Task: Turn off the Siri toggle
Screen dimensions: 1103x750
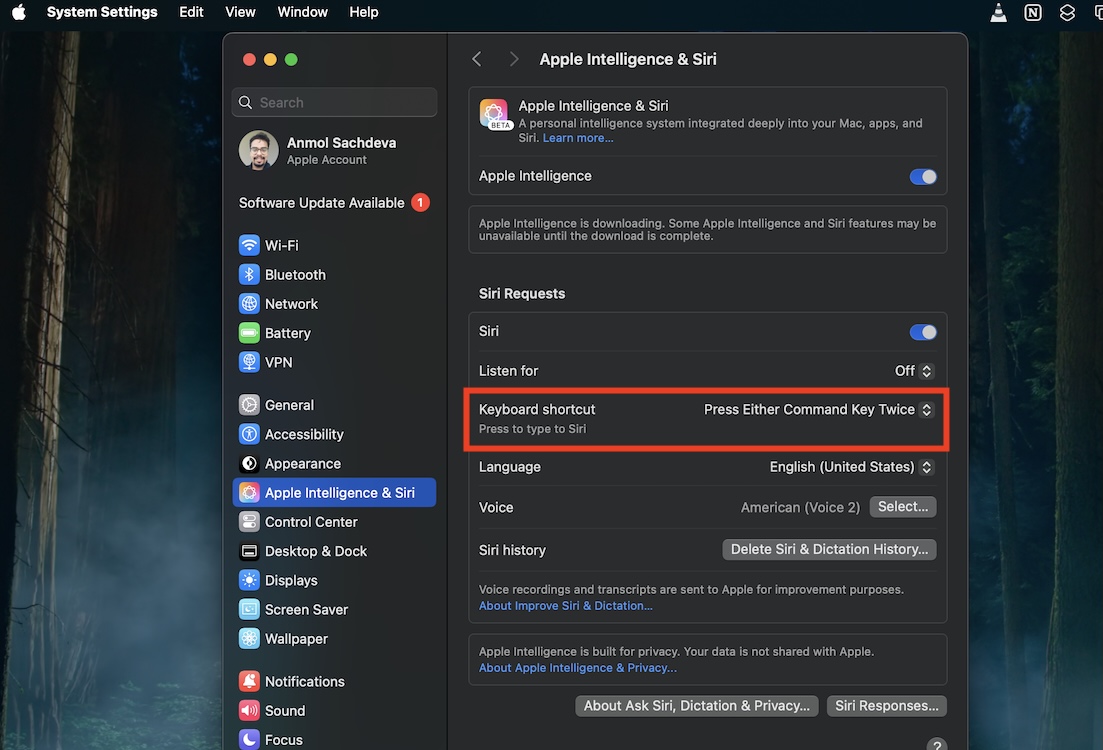Action: point(922,331)
